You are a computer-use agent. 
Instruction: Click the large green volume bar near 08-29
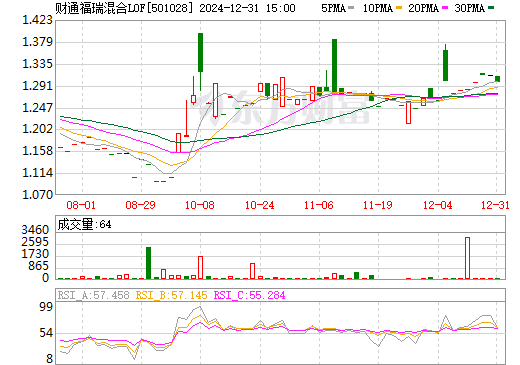pos(148,263)
